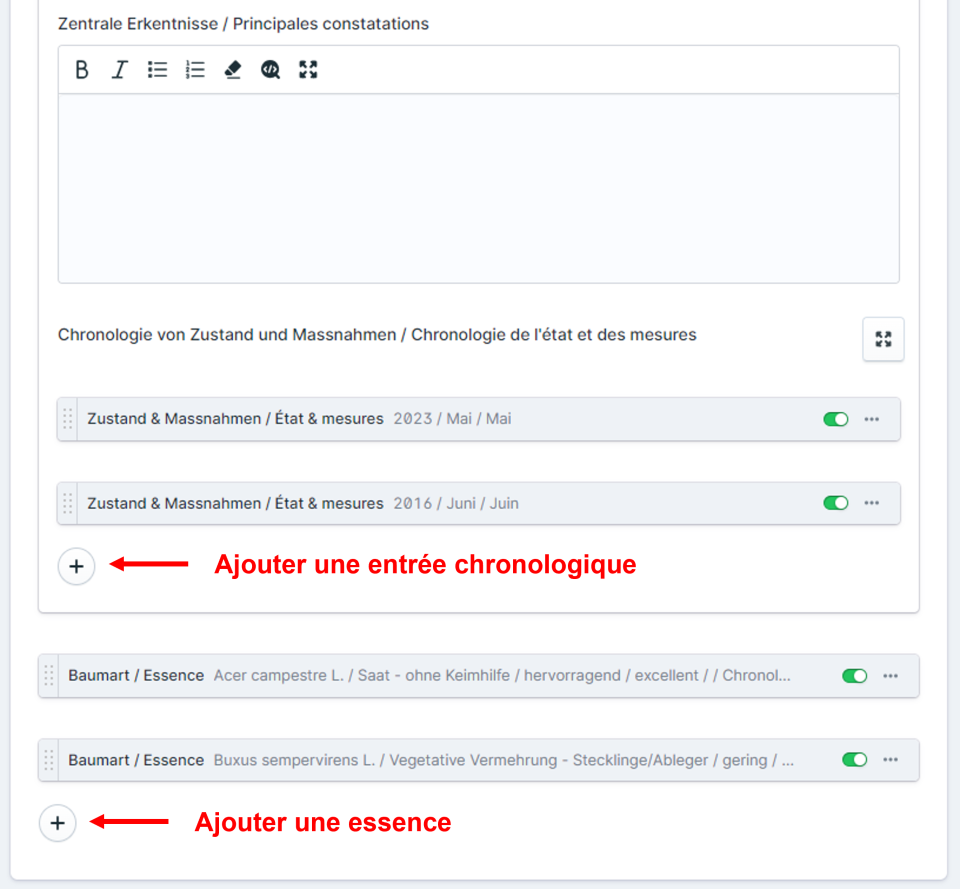Expand rich text editor to fullscreen
This screenshot has height=889, width=960.
308,70
